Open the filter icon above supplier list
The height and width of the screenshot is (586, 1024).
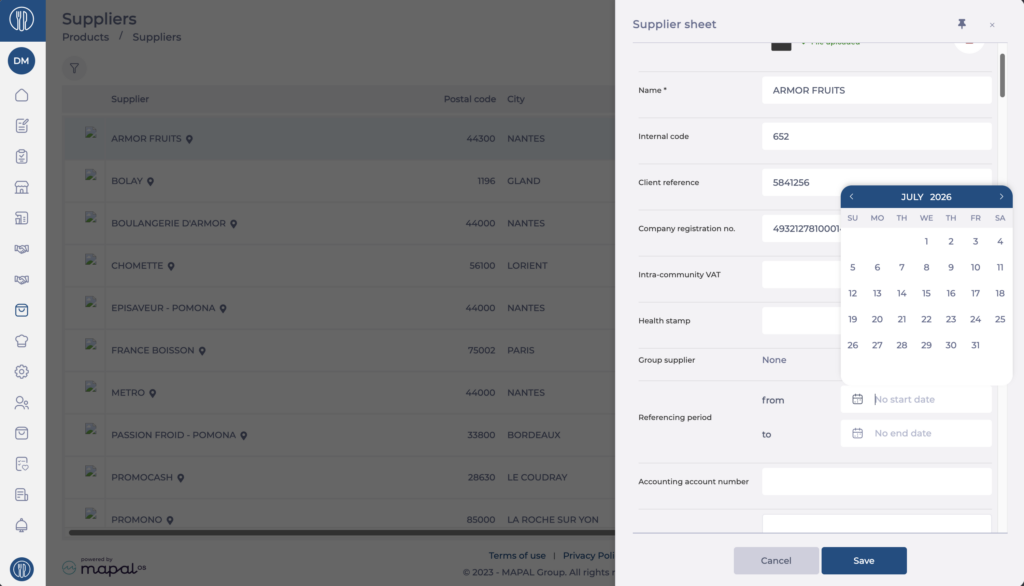tap(74, 68)
